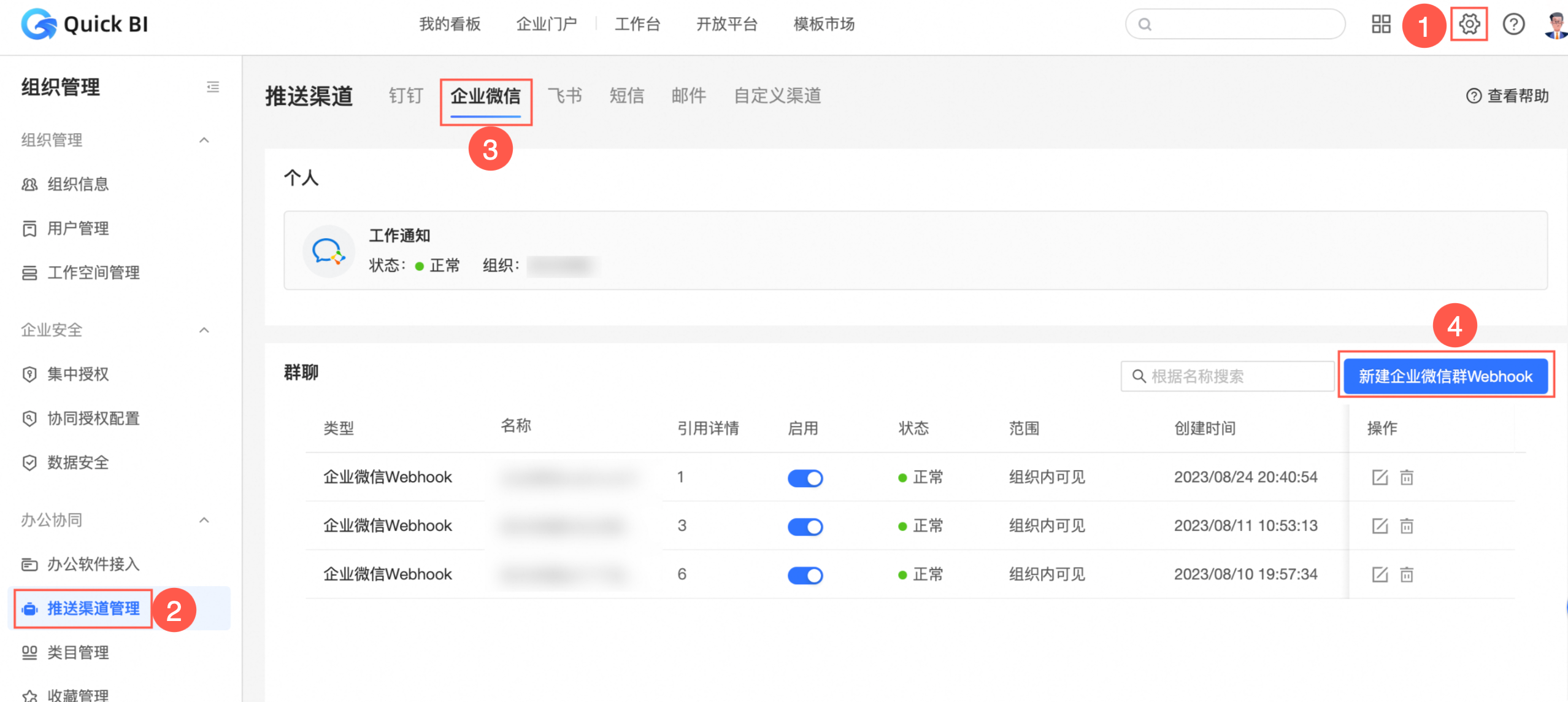1568x702 pixels.
Task: Switch to the 自定义渠道 tab
Action: click(777, 96)
